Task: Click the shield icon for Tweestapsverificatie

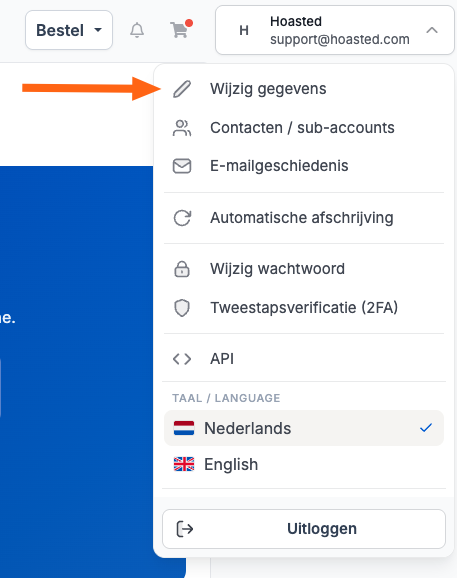Action: [182, 308]
